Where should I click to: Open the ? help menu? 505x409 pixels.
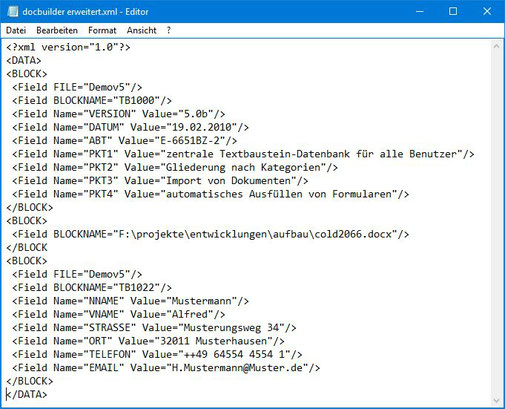coord(169,30)
